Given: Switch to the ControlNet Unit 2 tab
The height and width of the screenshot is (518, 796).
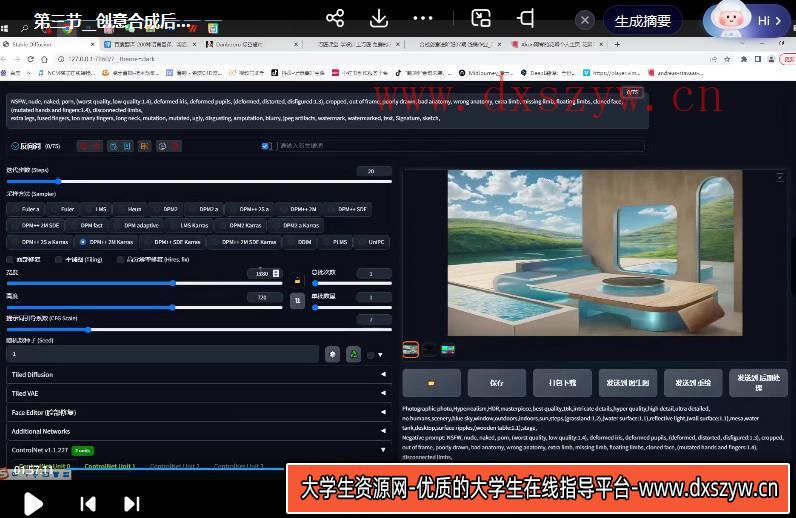Looking at the screenshot, I should tap(175, 466).
